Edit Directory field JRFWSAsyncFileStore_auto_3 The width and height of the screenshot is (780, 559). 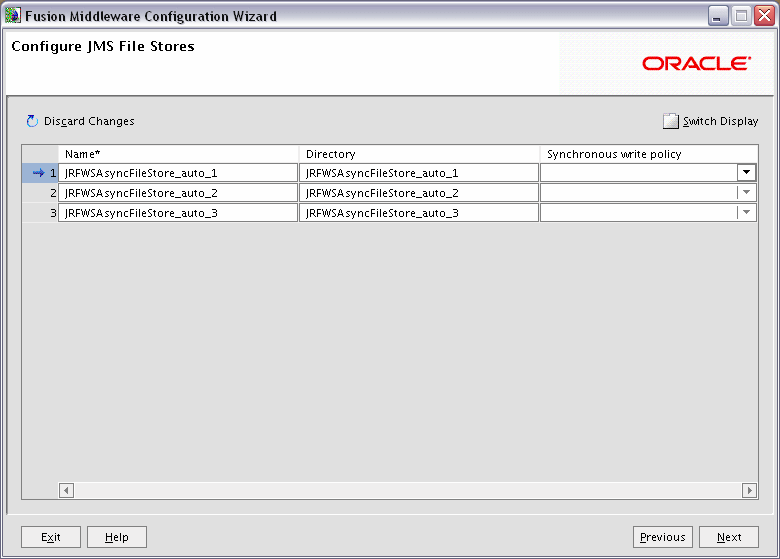(x=419, y=212)
